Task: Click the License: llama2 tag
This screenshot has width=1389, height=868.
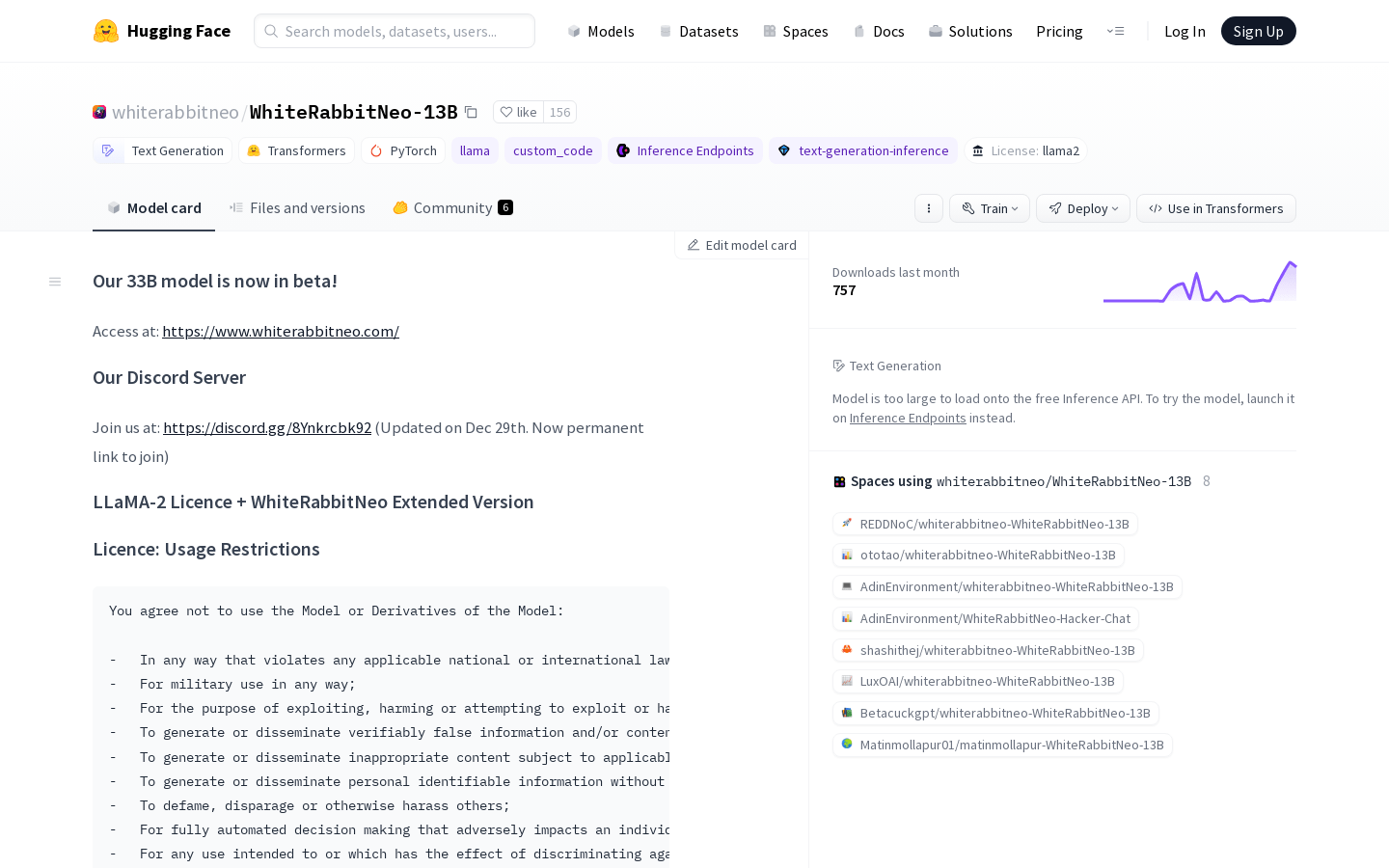Action: click(x=1025, y=150)
